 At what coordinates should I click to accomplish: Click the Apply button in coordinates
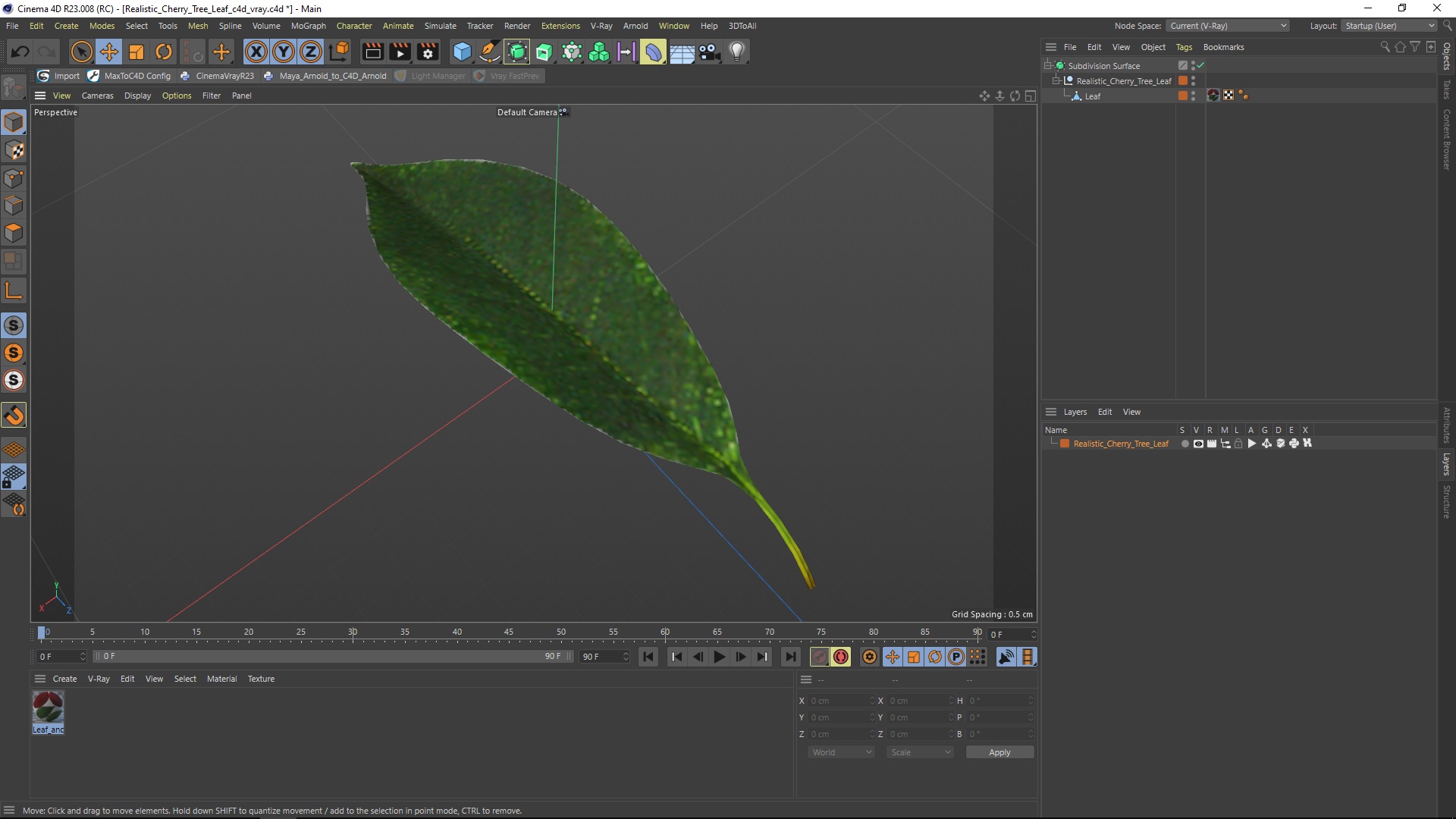point(999,752)
